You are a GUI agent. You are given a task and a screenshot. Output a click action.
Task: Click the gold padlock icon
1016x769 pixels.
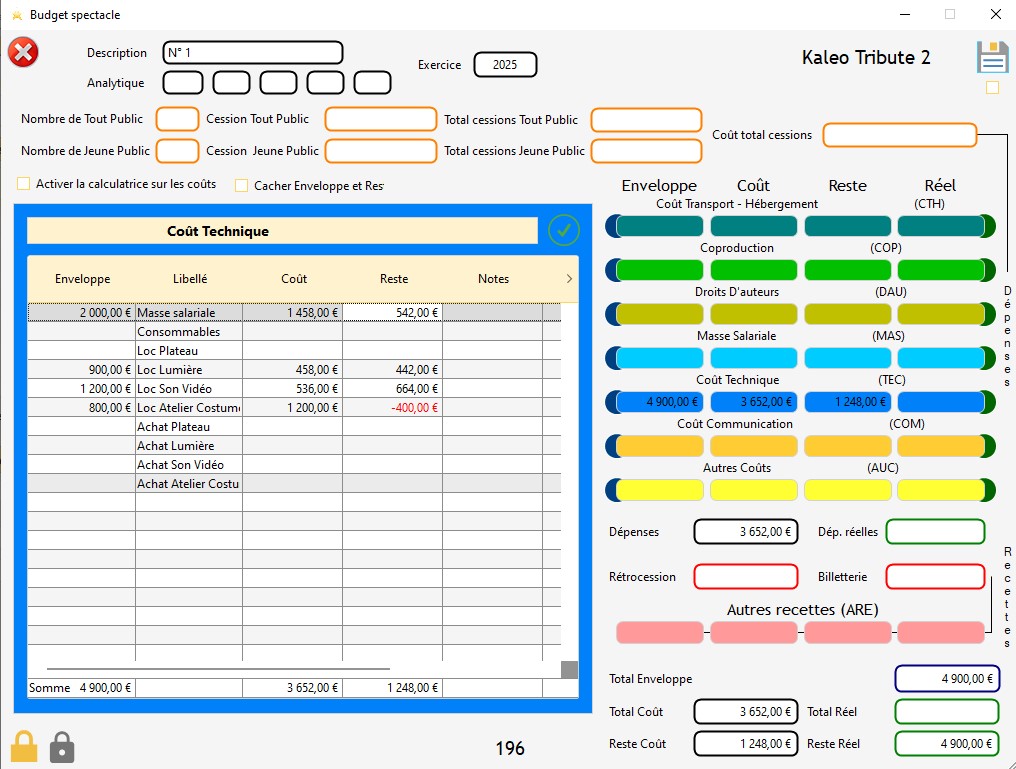pyautogui.click(x=24, y=746)
